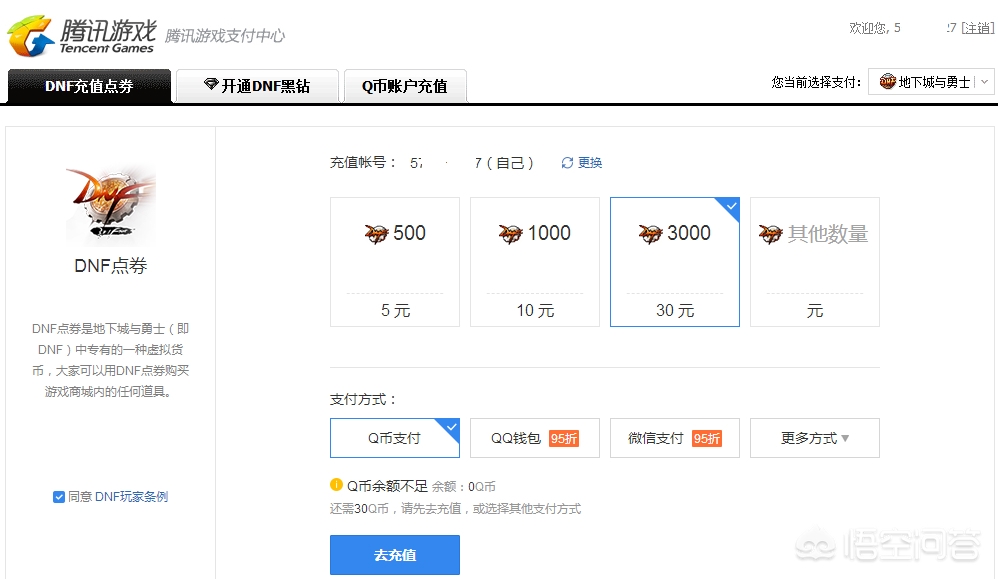
Task: Toggle the 同意 DNF玩家条例 checkbox
Action: pyautogui.click(x=59, y=497)
